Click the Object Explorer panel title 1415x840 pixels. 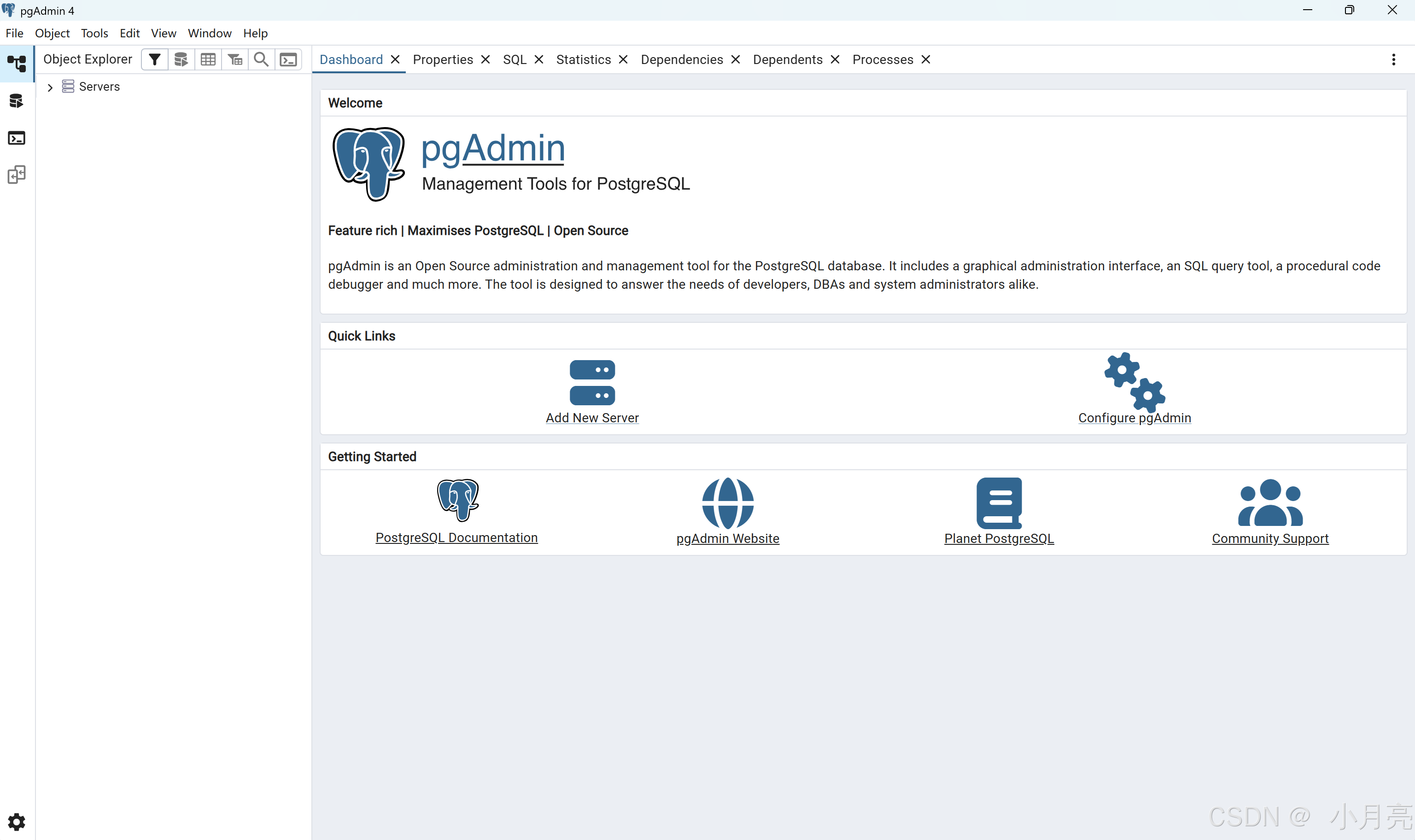[x=88, y=59]
